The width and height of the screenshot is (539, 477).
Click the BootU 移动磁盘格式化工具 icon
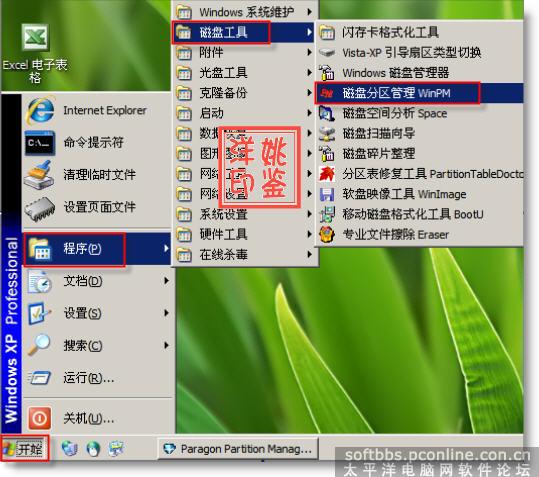(327, 214)
